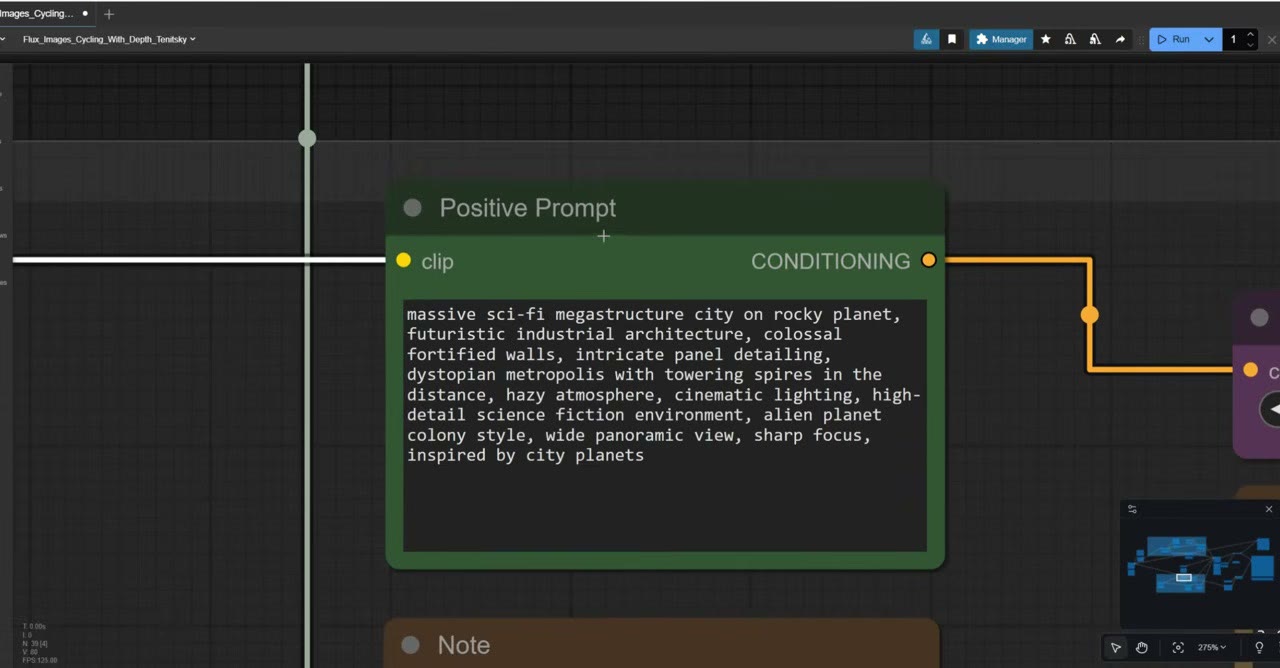Click the yellow clip input socket
The height and width of the screenshot is (668, 1280).
click(403, 260)
